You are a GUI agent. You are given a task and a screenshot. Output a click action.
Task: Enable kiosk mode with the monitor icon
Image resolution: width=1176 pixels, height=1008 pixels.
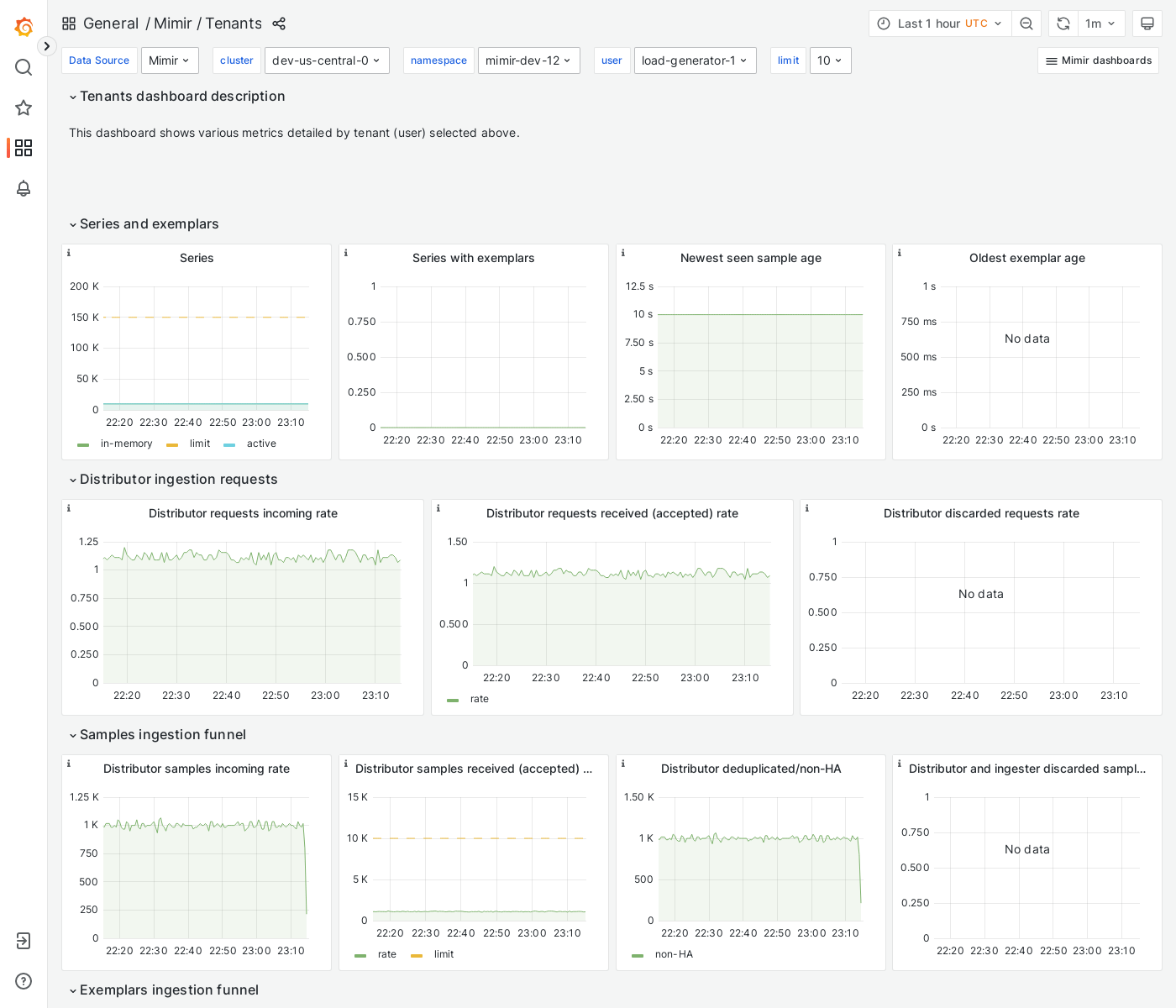click(1147, 24)
